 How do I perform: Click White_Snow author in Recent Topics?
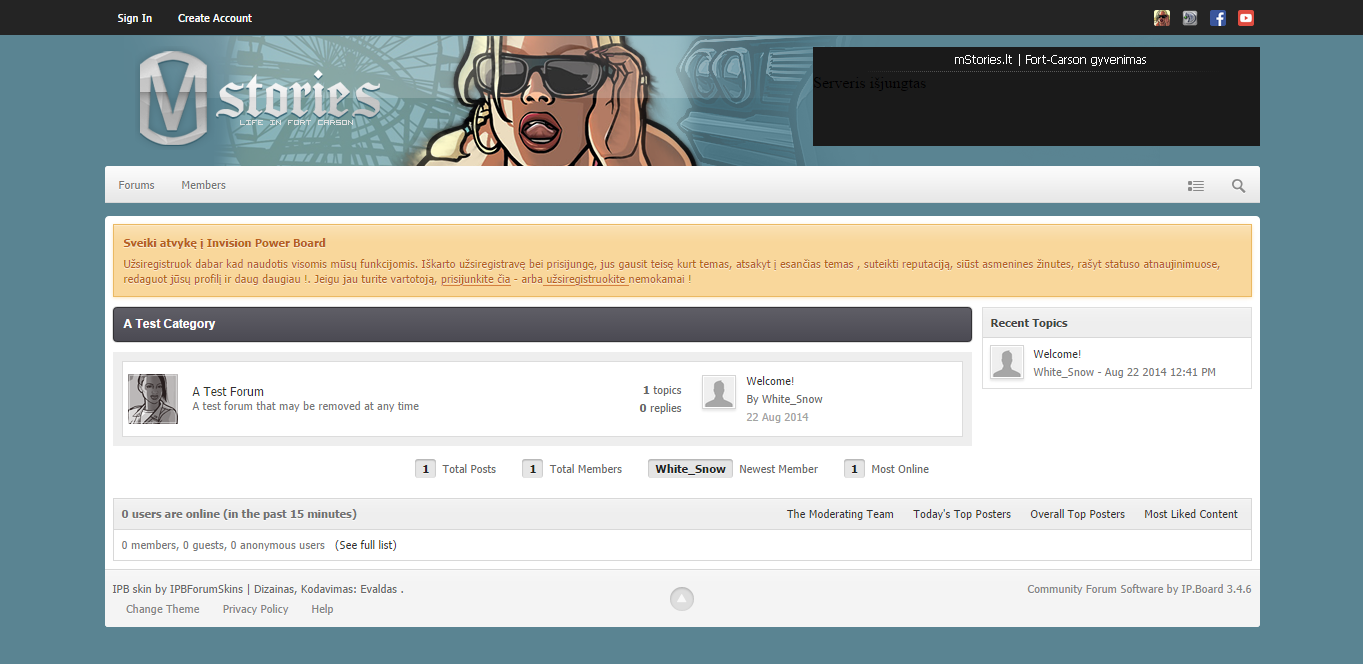(1064, 372)
